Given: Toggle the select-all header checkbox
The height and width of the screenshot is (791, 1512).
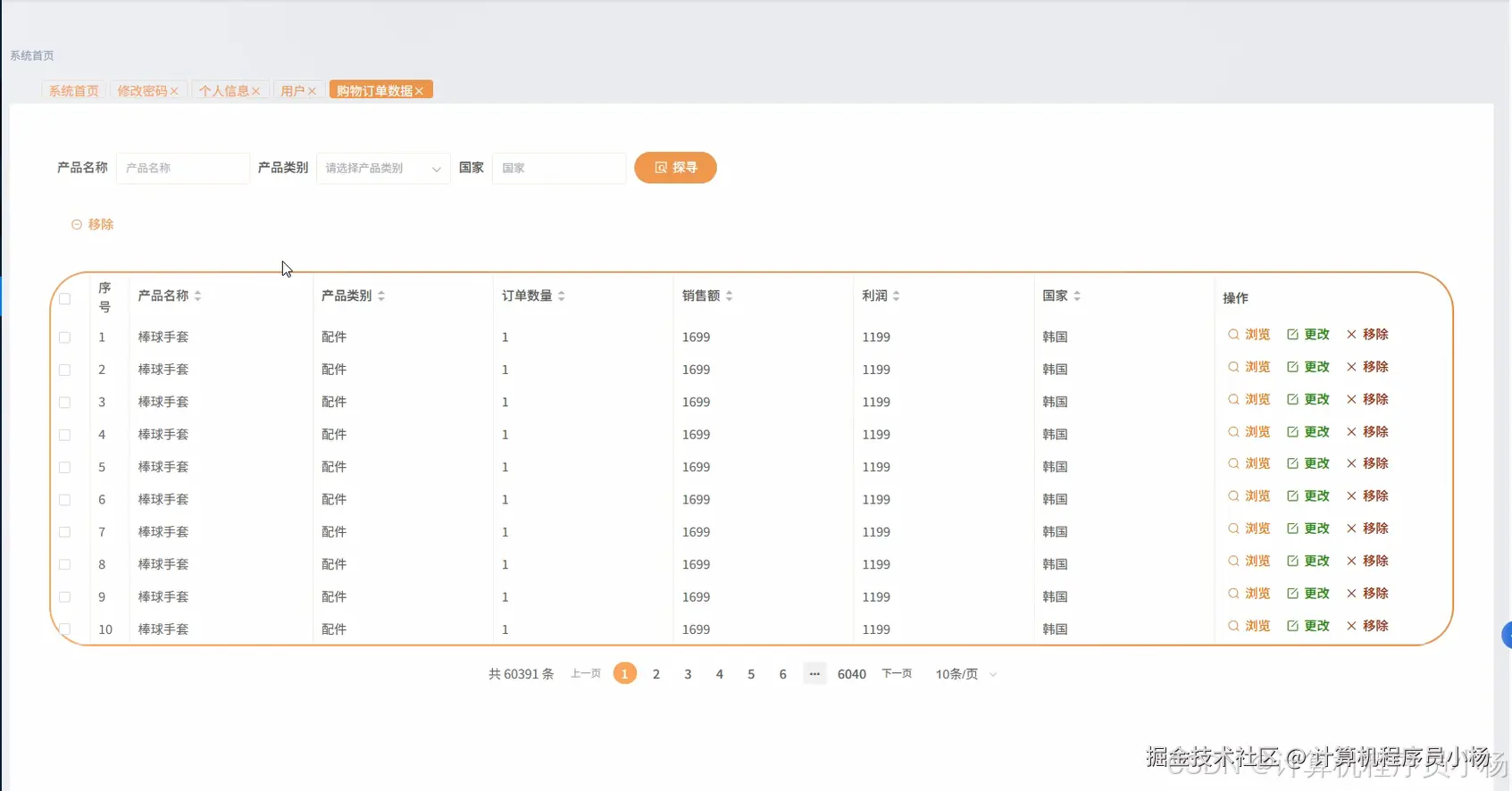Looking at the screenshot, I should (x=64, y=298).
